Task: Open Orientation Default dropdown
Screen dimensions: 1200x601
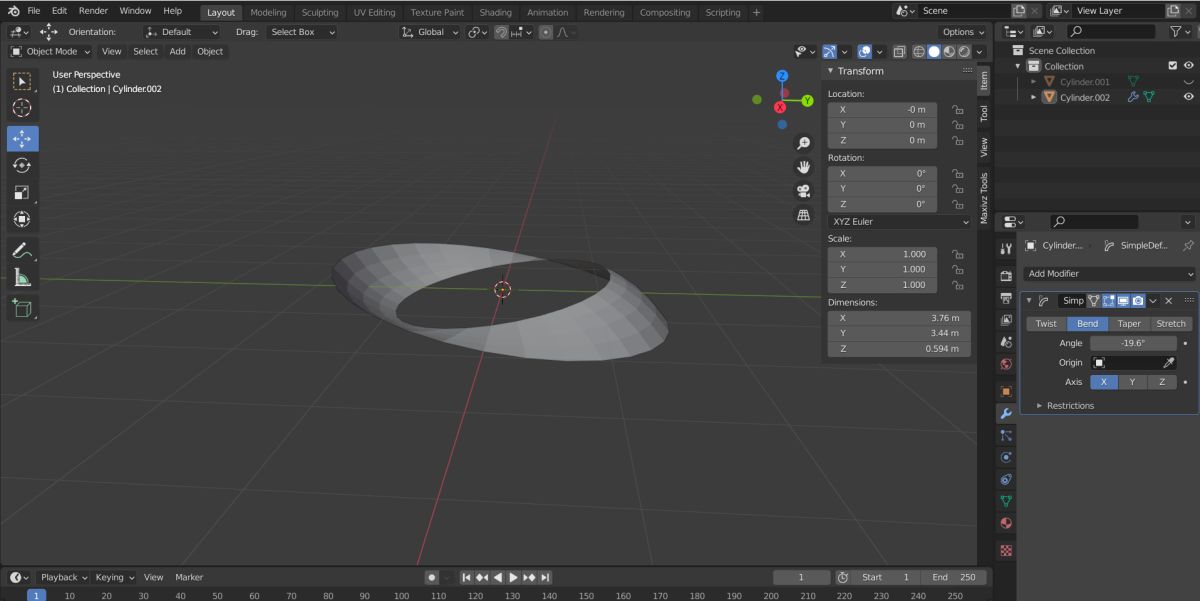Action: [x=182, y=32]
